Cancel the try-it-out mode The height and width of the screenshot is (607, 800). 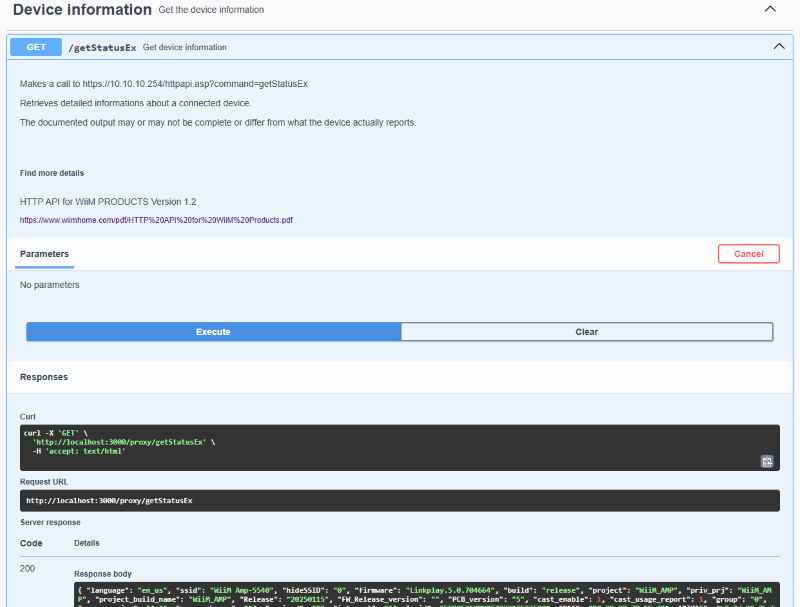pos(748,254)
